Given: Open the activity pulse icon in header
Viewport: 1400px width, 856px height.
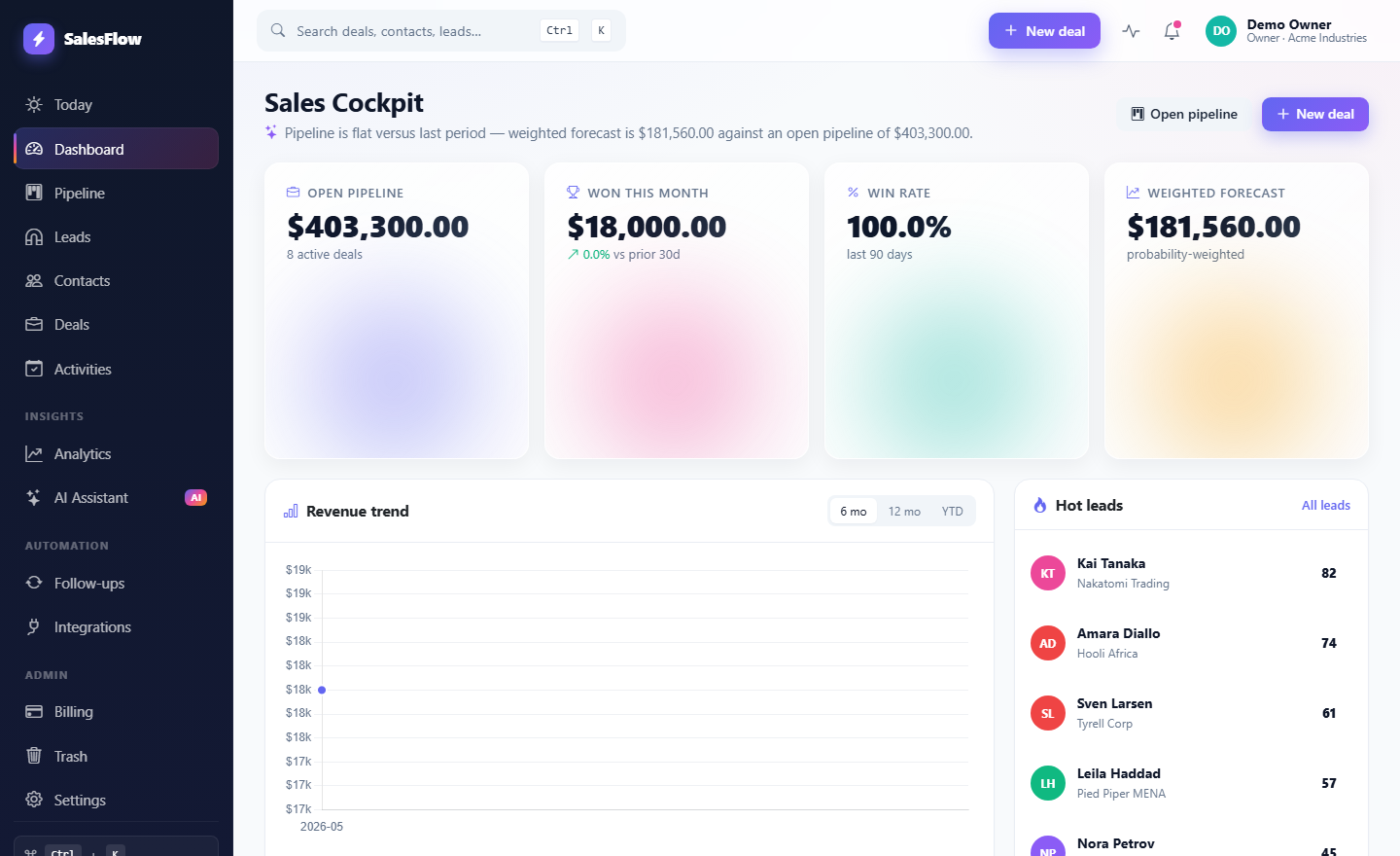Looking at the screenshot, I should [1131, 31].
